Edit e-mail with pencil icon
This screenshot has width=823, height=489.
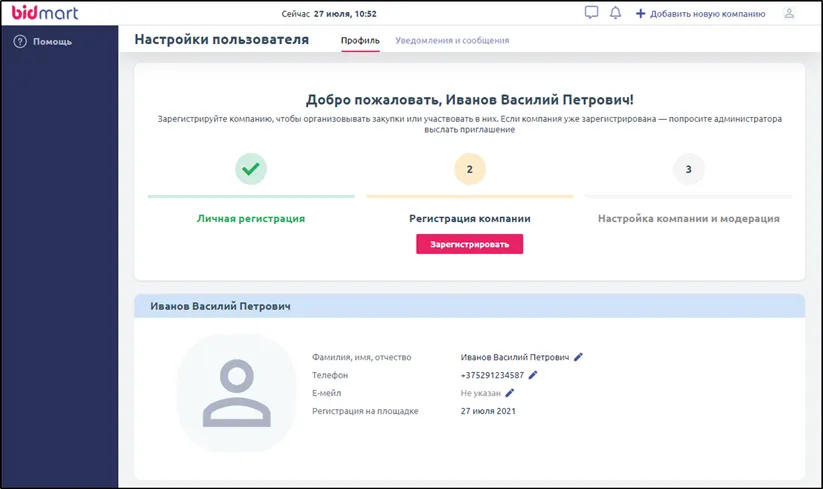510,393
